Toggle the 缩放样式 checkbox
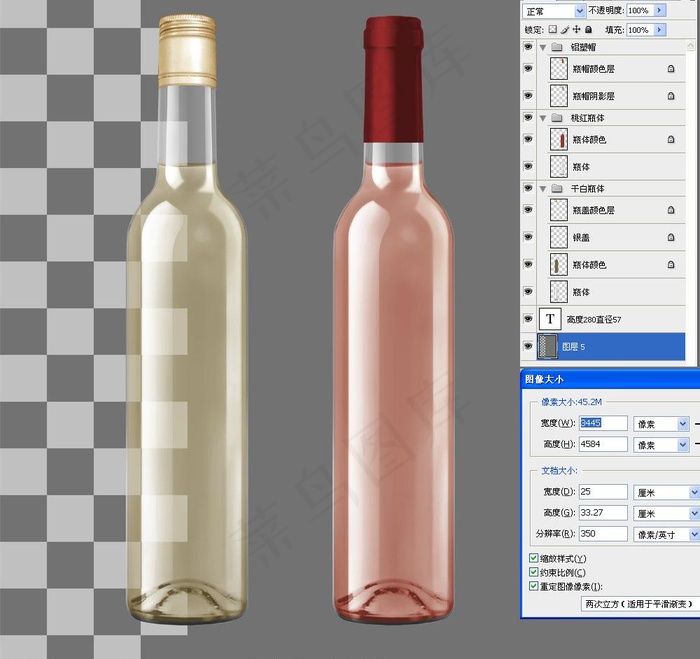Image resolution: width=700 pixels, height=659 pixels. point(533,558)
